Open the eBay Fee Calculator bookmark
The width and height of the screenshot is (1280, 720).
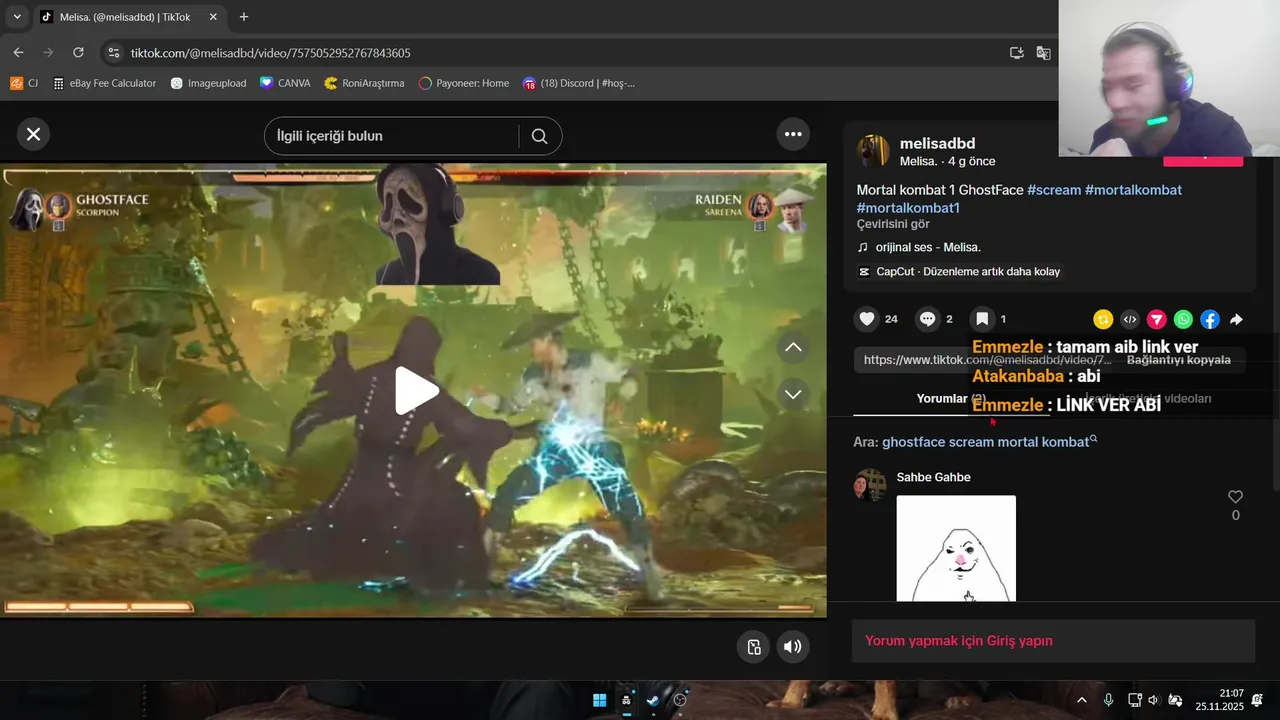(x=105, y=83)
